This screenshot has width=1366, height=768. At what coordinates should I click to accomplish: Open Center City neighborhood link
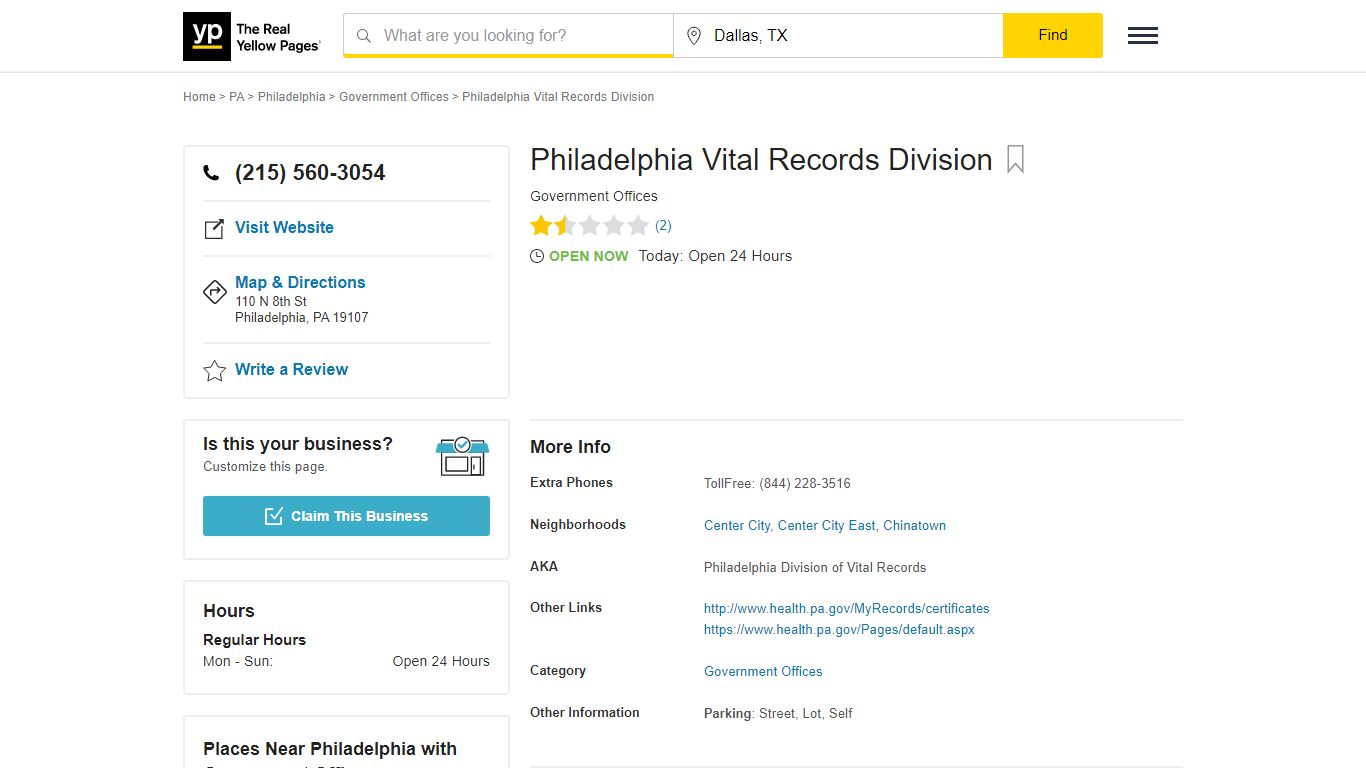(x=737, y=526)
